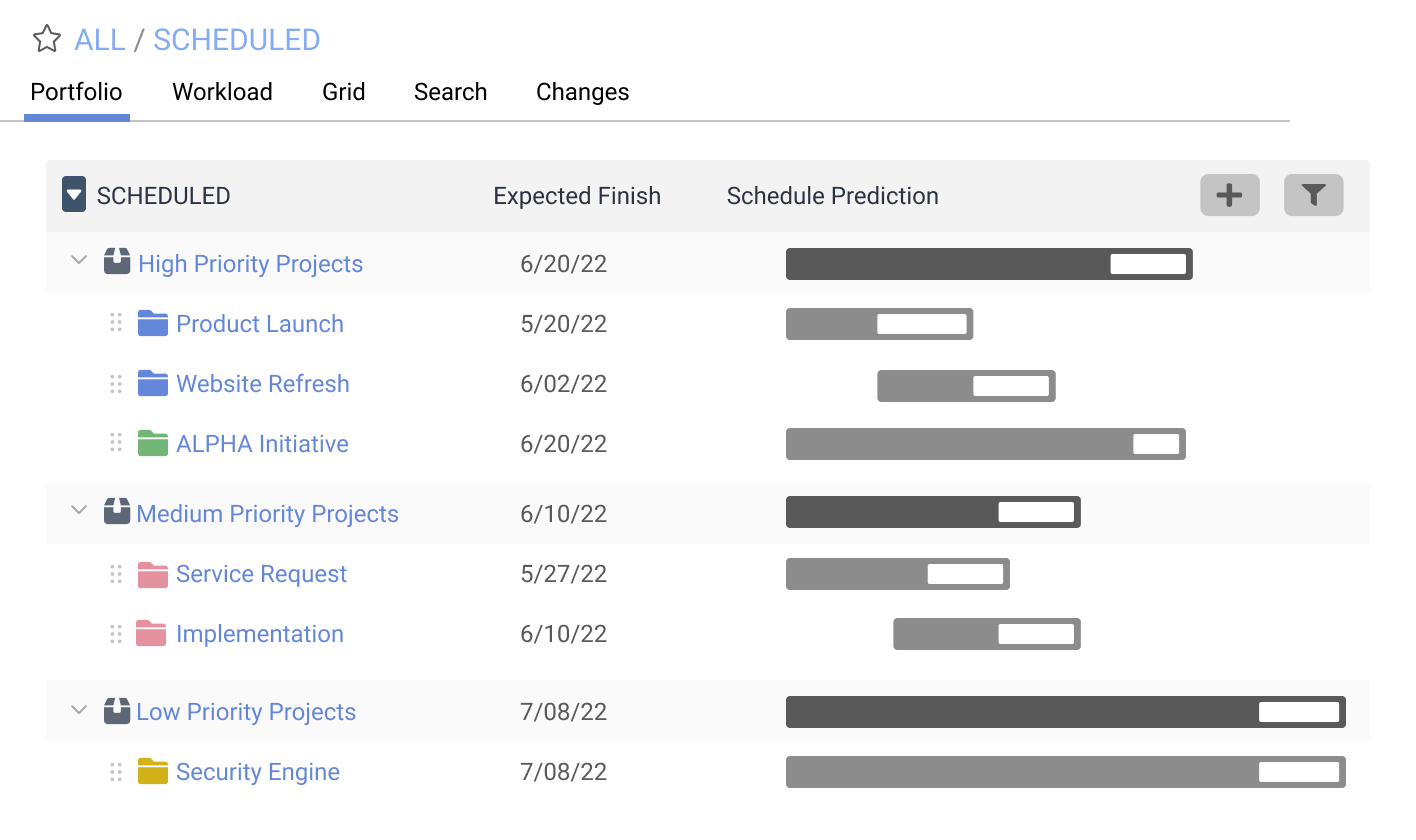Screen dimensions: 1416x840
Task: Select the yellow folder icon for Security Engine
Action: [x=153, y=771]
